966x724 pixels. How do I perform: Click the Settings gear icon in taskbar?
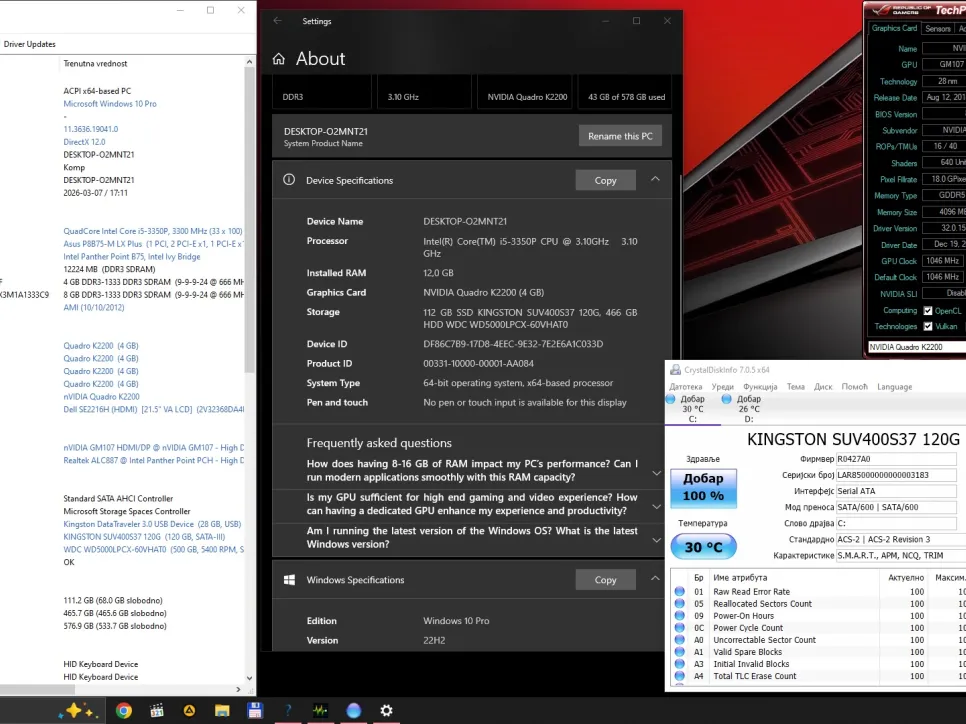tap(386, 710)
